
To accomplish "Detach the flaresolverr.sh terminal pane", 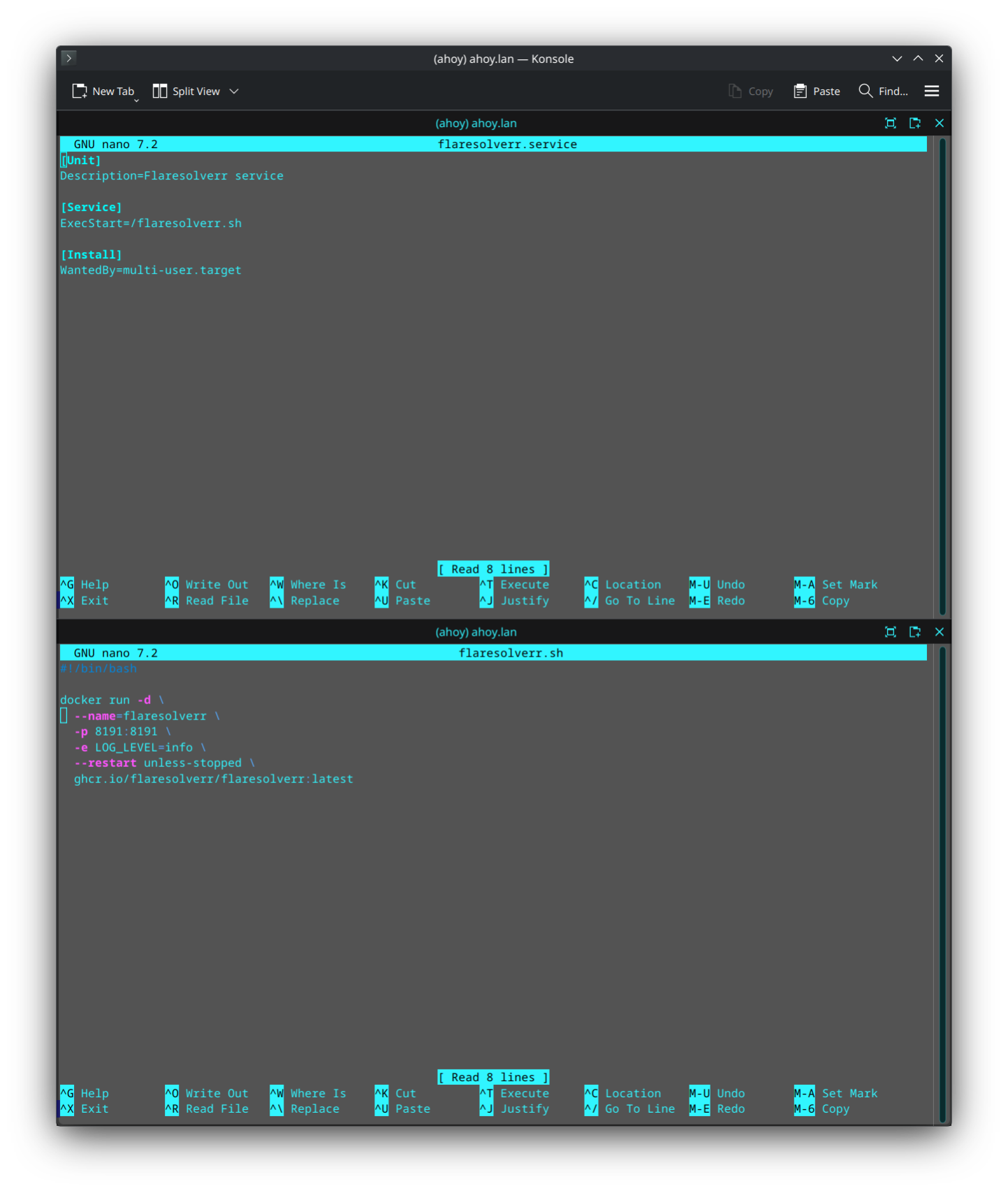I will tap(914, 632).
